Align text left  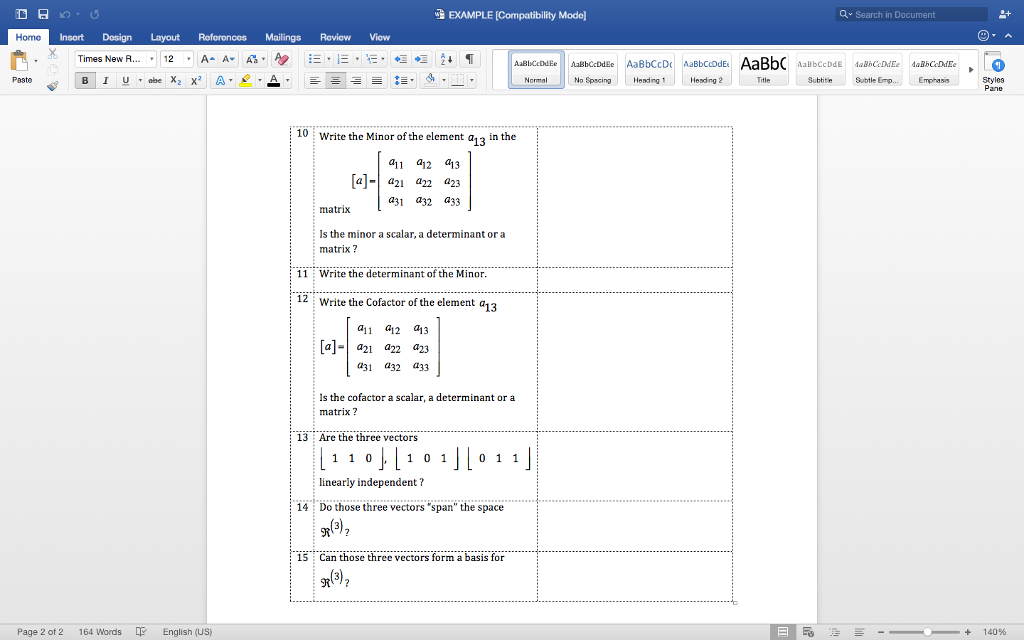[x=315, y=80]
